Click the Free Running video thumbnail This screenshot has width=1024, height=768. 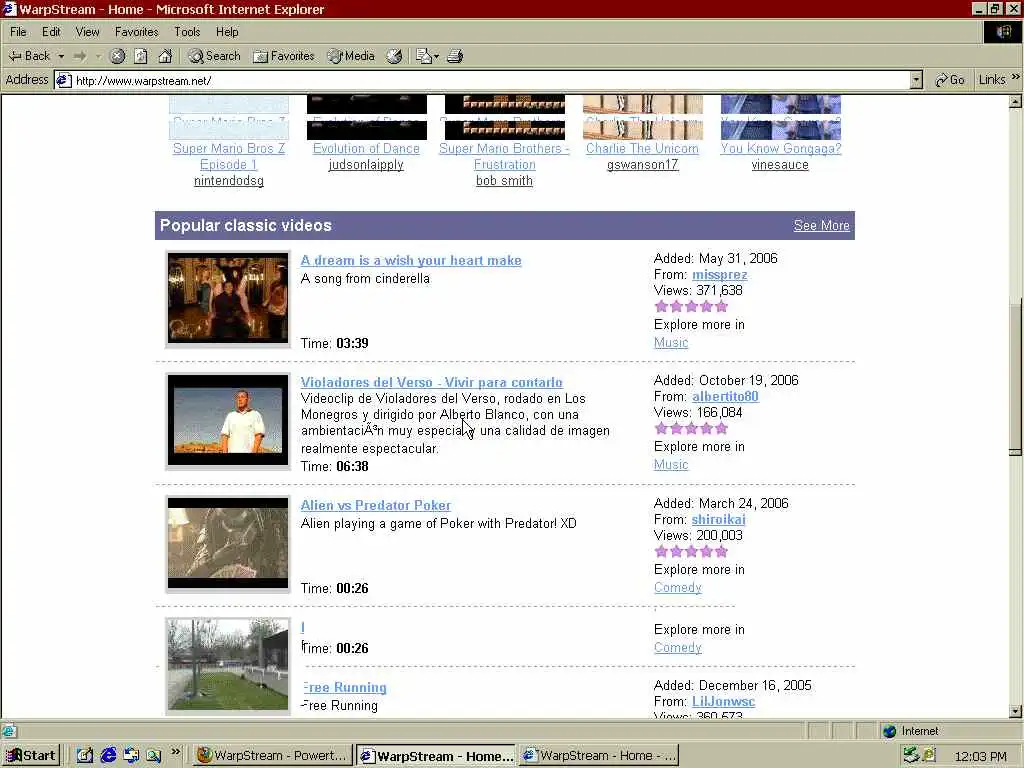click(228, 665)
